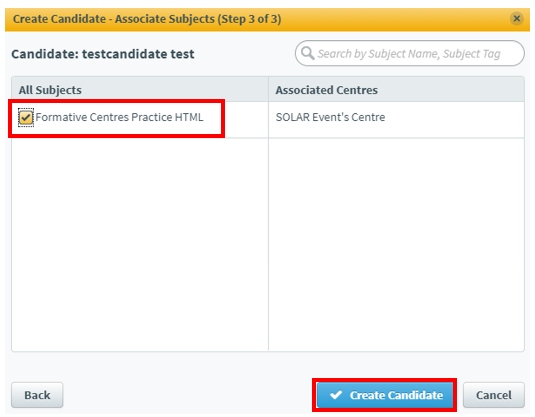535x417 pixels.
Task: Untick the Formative Centres Practice HTML checkbox
Action: point(26,117)
